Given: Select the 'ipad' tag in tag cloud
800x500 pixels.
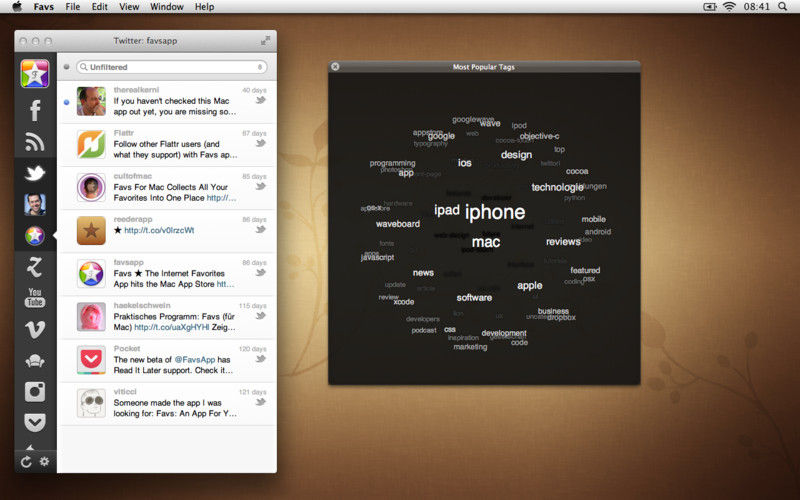Looking at the screenshot, I should coord(447,210).
